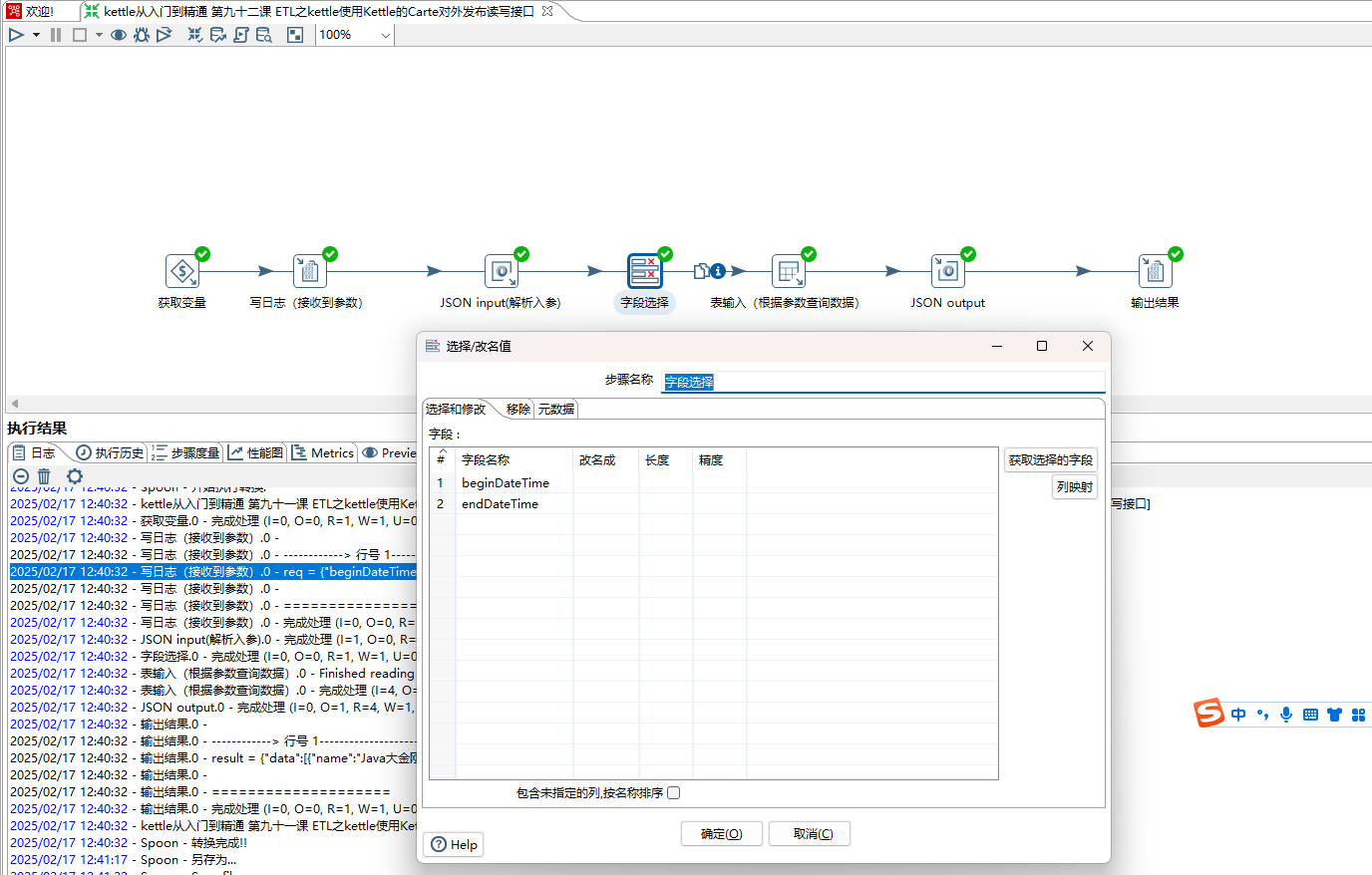Open Help in the dialog
This screenshot has width=1372, height=875.
click(454, 844)
